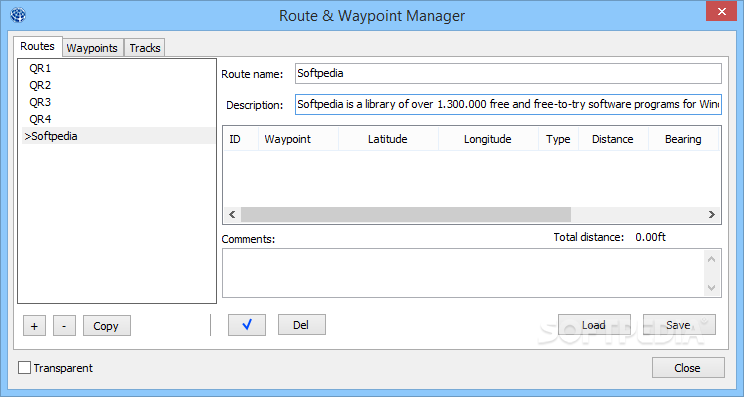This screenshot has width=744, height=397.
Task: Select route QR2 in list
Action: coord(118,85)
